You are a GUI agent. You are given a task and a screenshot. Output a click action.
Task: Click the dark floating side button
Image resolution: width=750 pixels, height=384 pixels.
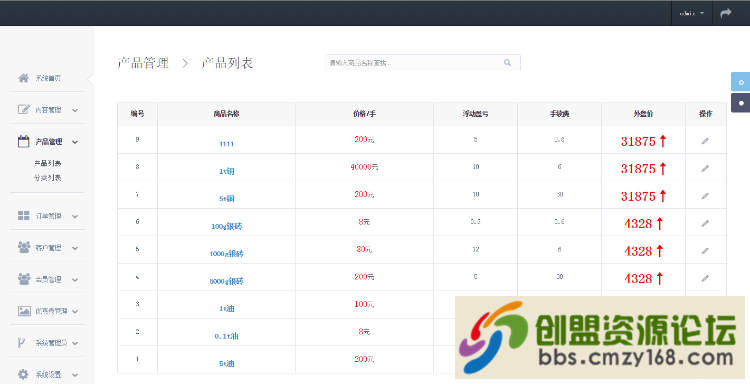740,103
